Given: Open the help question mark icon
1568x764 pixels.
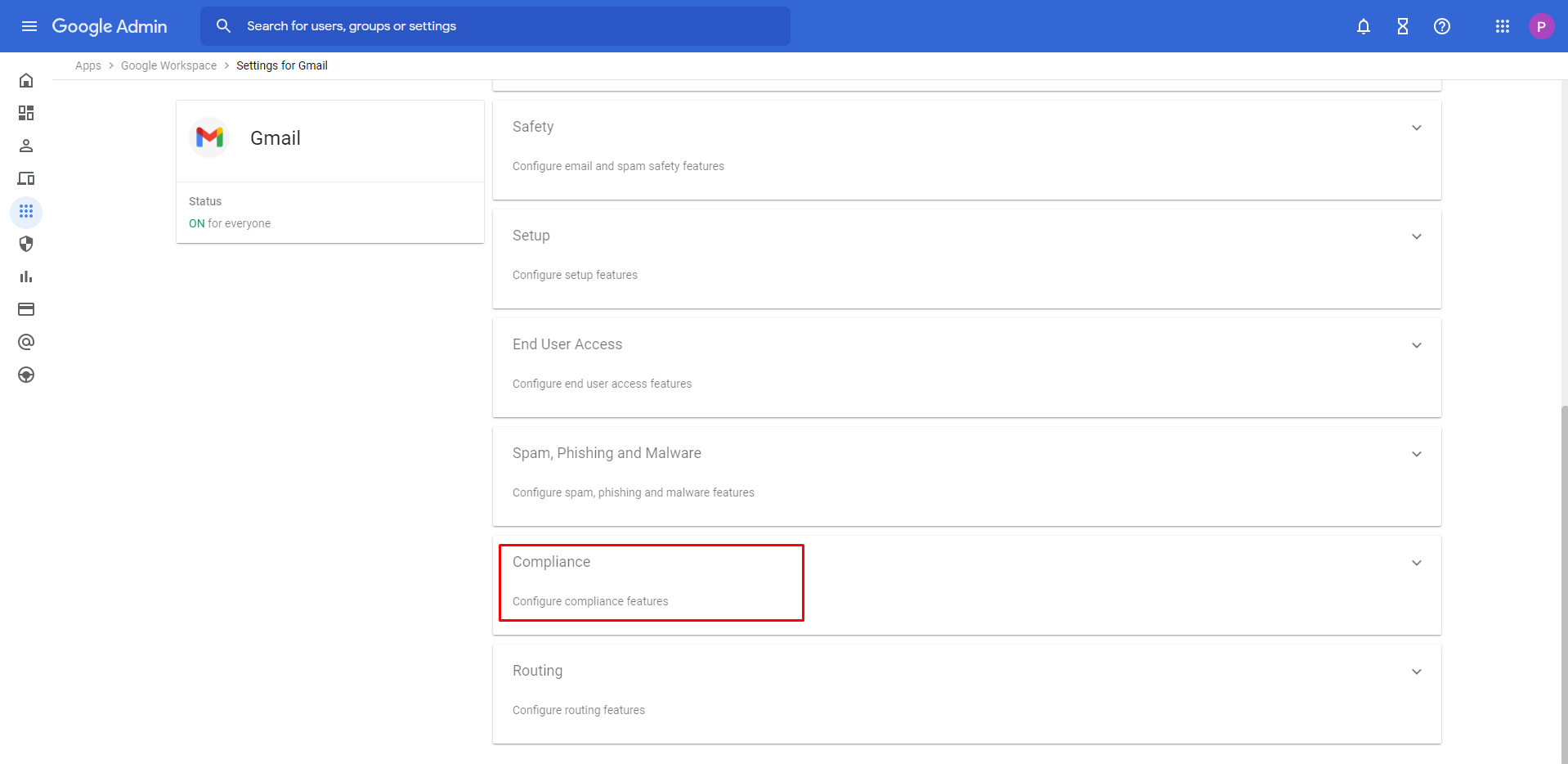Looking at the screenshot, I should pyautogui.click(x=1442, y=26).
